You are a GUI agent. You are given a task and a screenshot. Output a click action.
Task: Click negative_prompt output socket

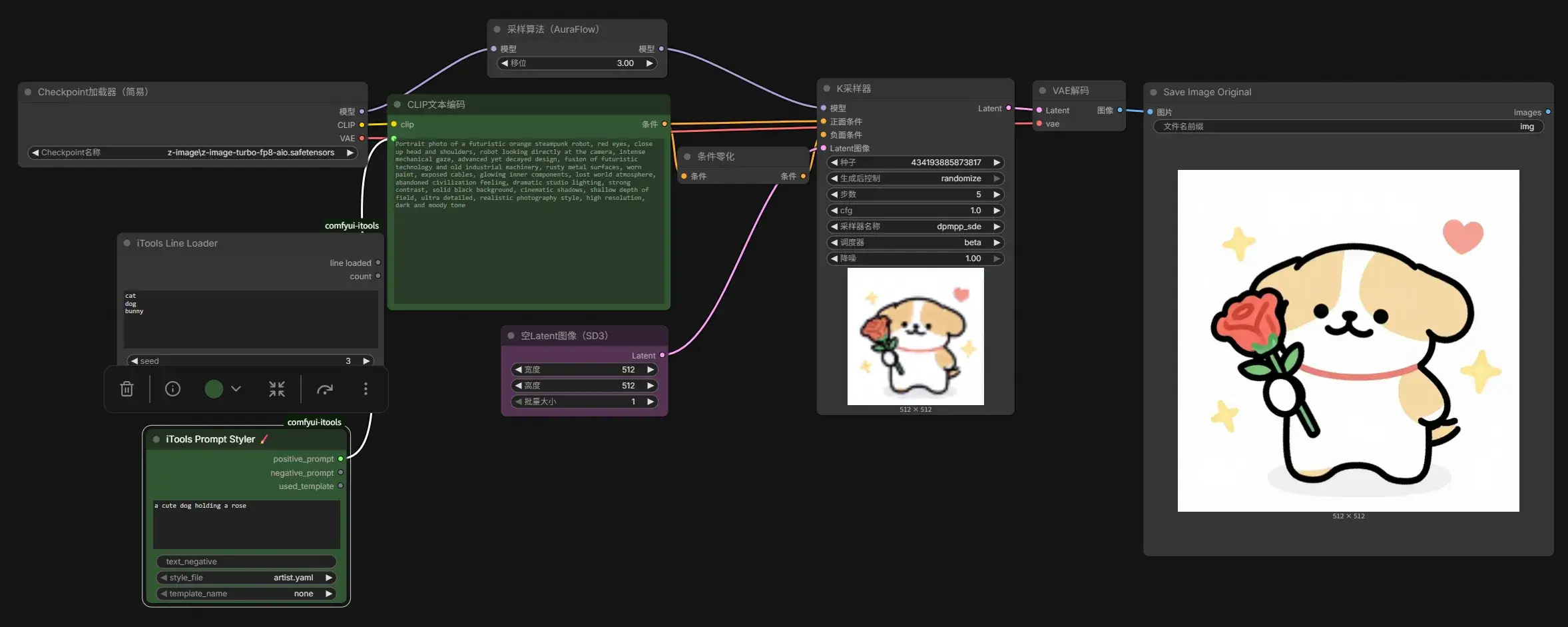pyautogui.click(x=341, y=472)
